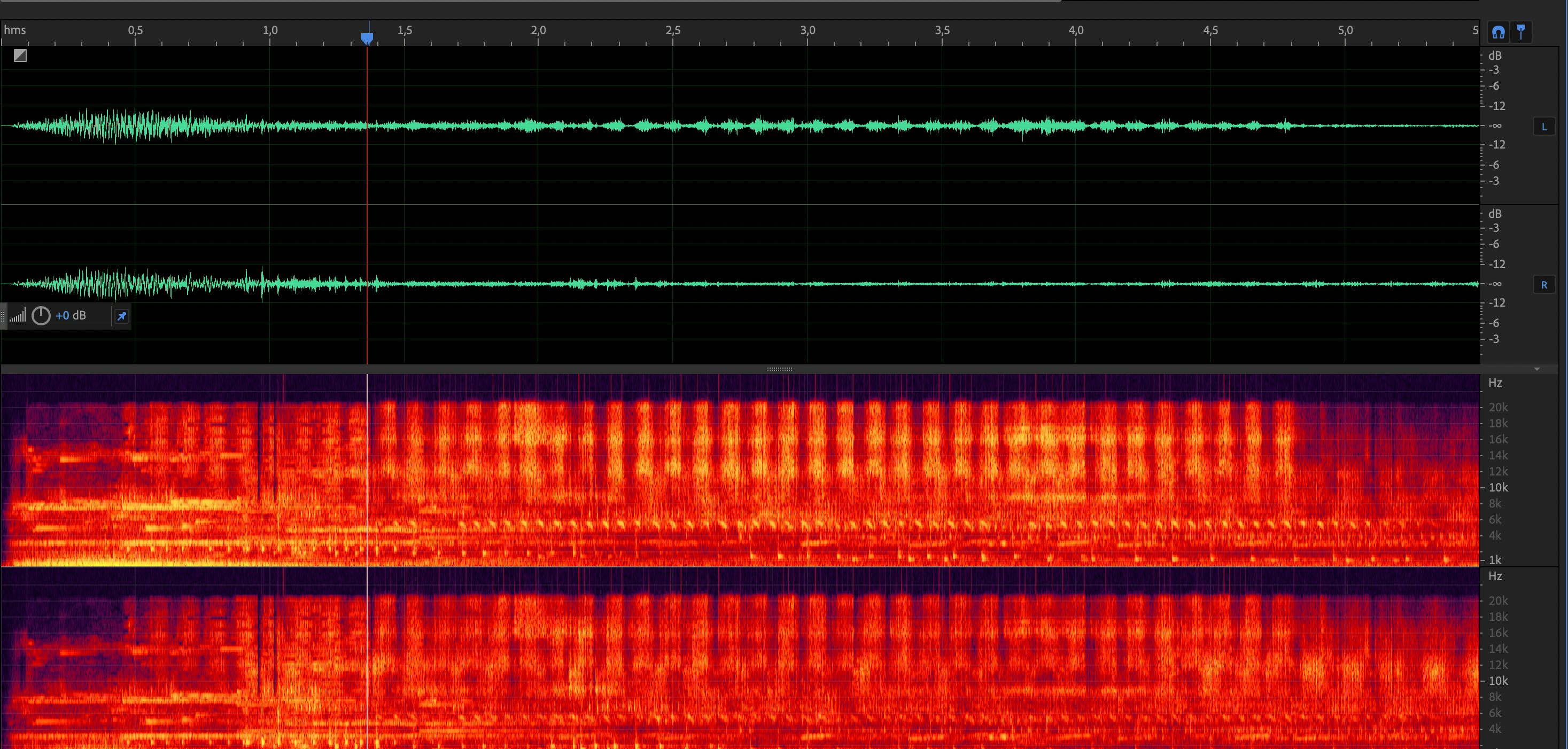
Task: Click the gain knob in the HUD
Action: click(x=41, y=316)
